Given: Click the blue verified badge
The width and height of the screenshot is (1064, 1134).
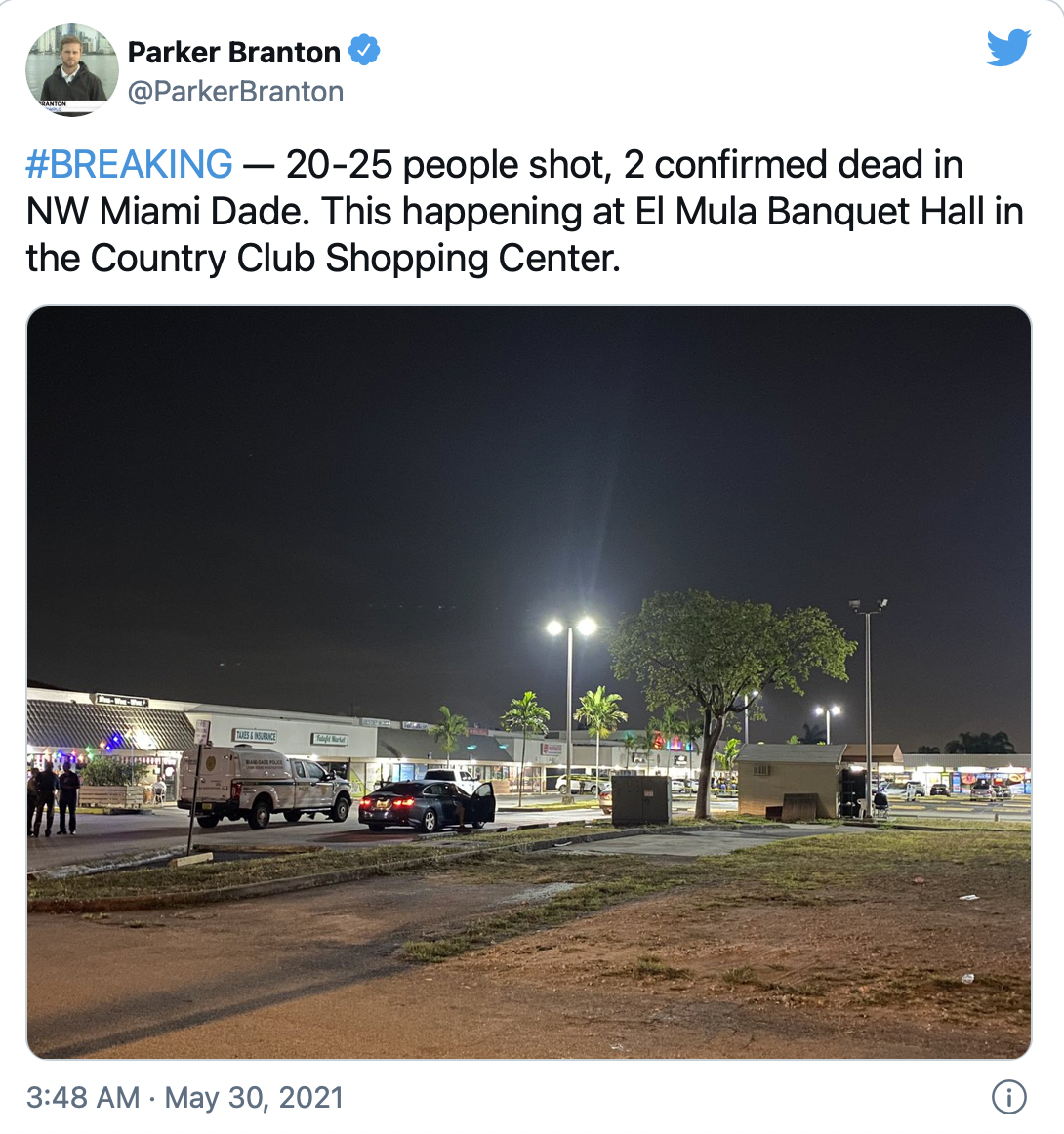Looking at the screenshot, I should tap(364, 51).
